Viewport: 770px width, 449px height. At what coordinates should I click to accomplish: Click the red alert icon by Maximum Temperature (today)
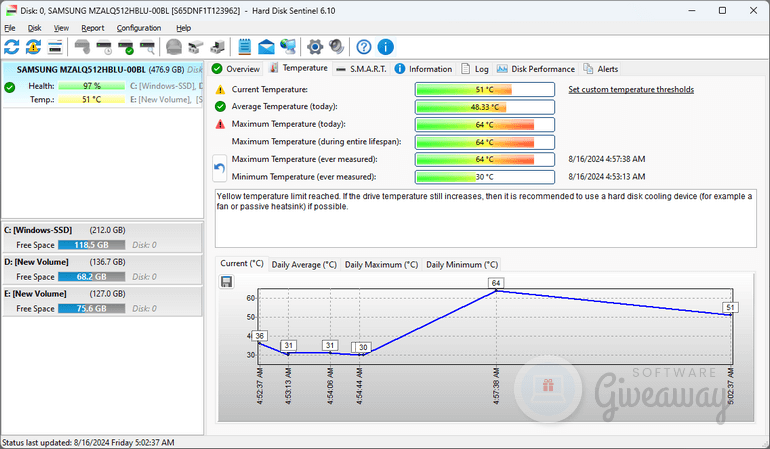(x=220, y=124)
